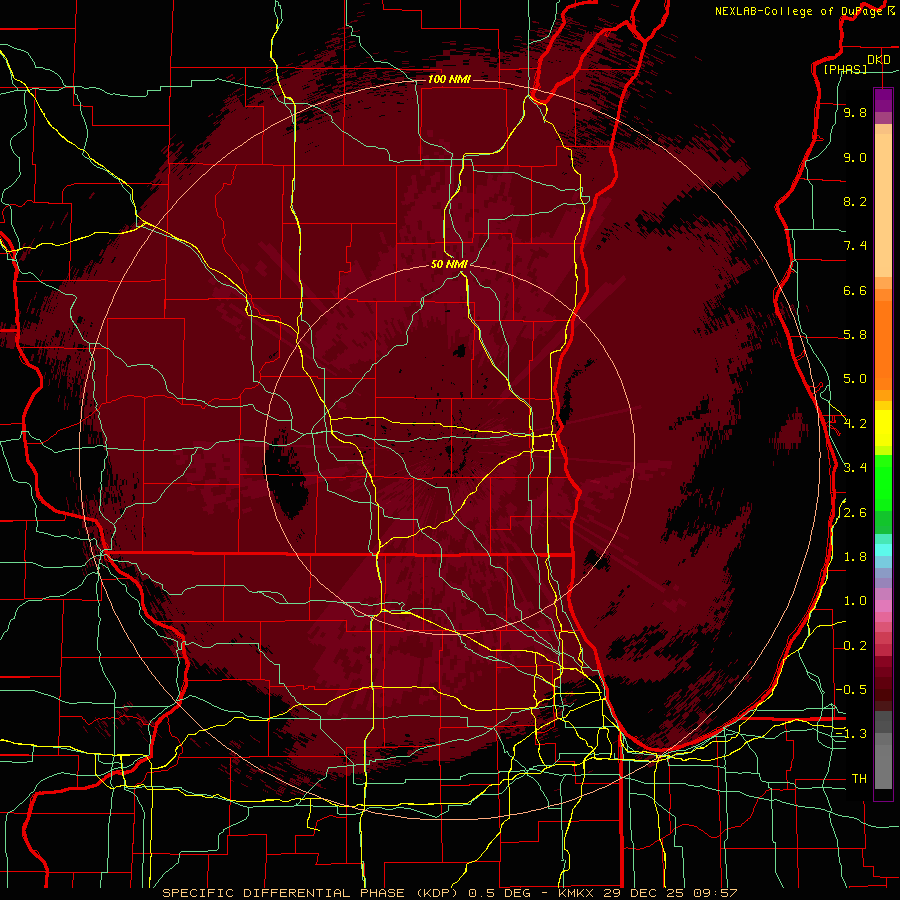Click the purple band atop the color bar
The width and height of the screenshot is (900, 900).
click(x=883, y=100)
